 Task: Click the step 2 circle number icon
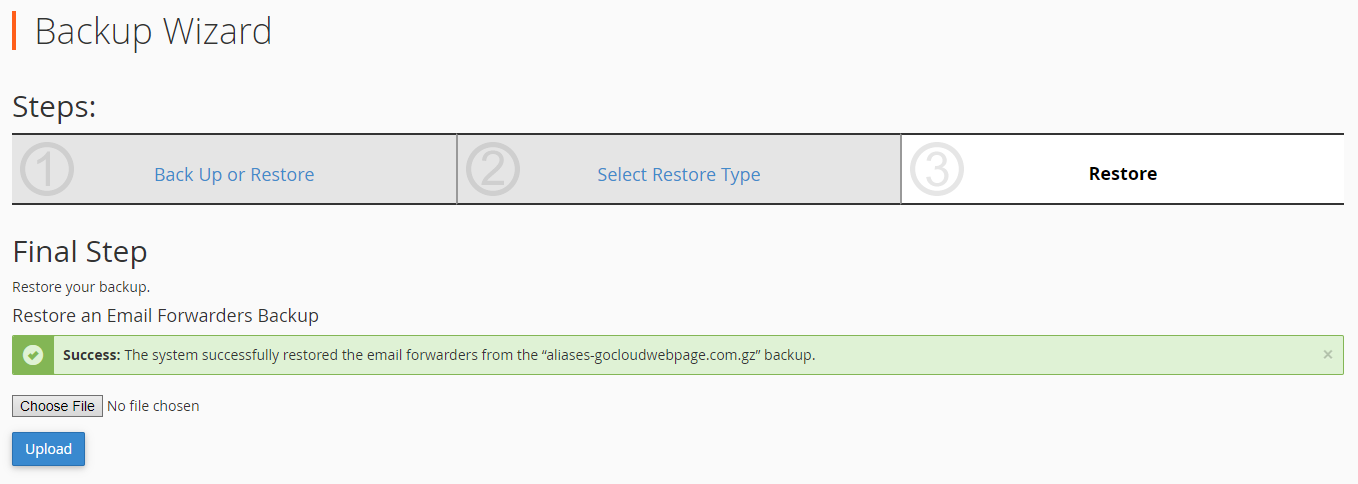pos(493,170)
